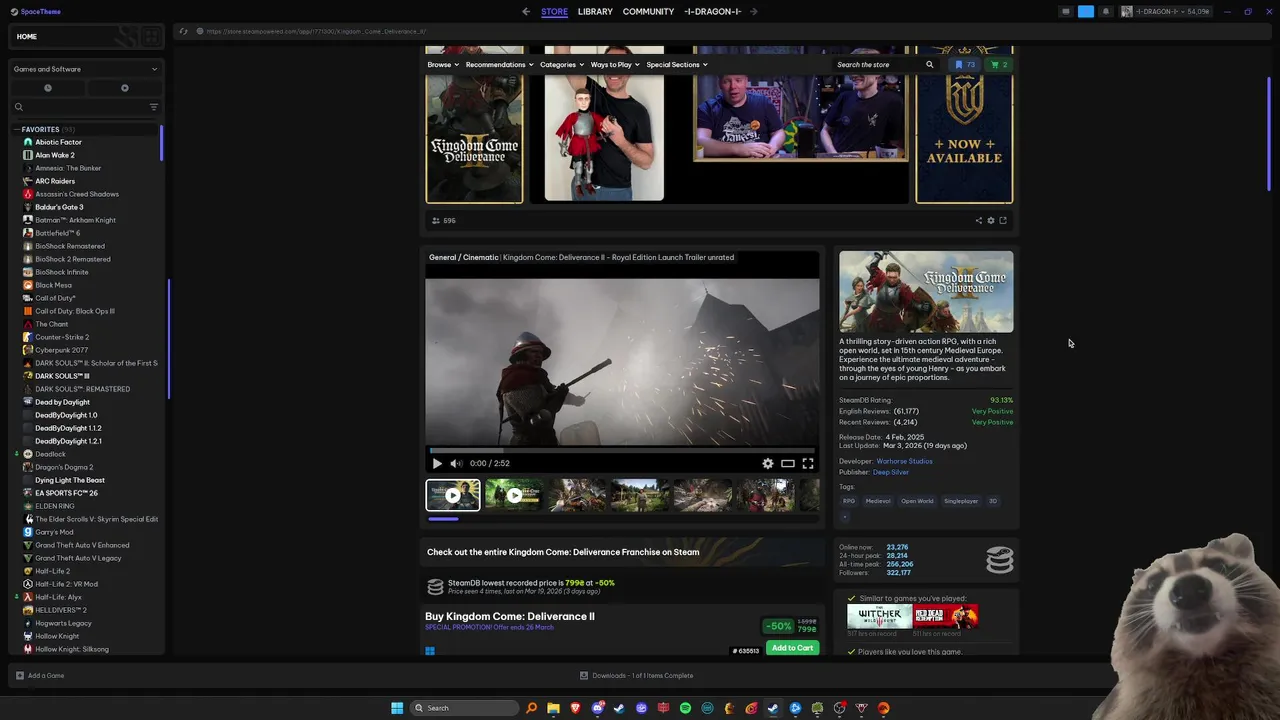The height and width of the screenshot is (720, 1280).
Task: Open the friends chat icon in title bar
Action: tap(1066, 11)
